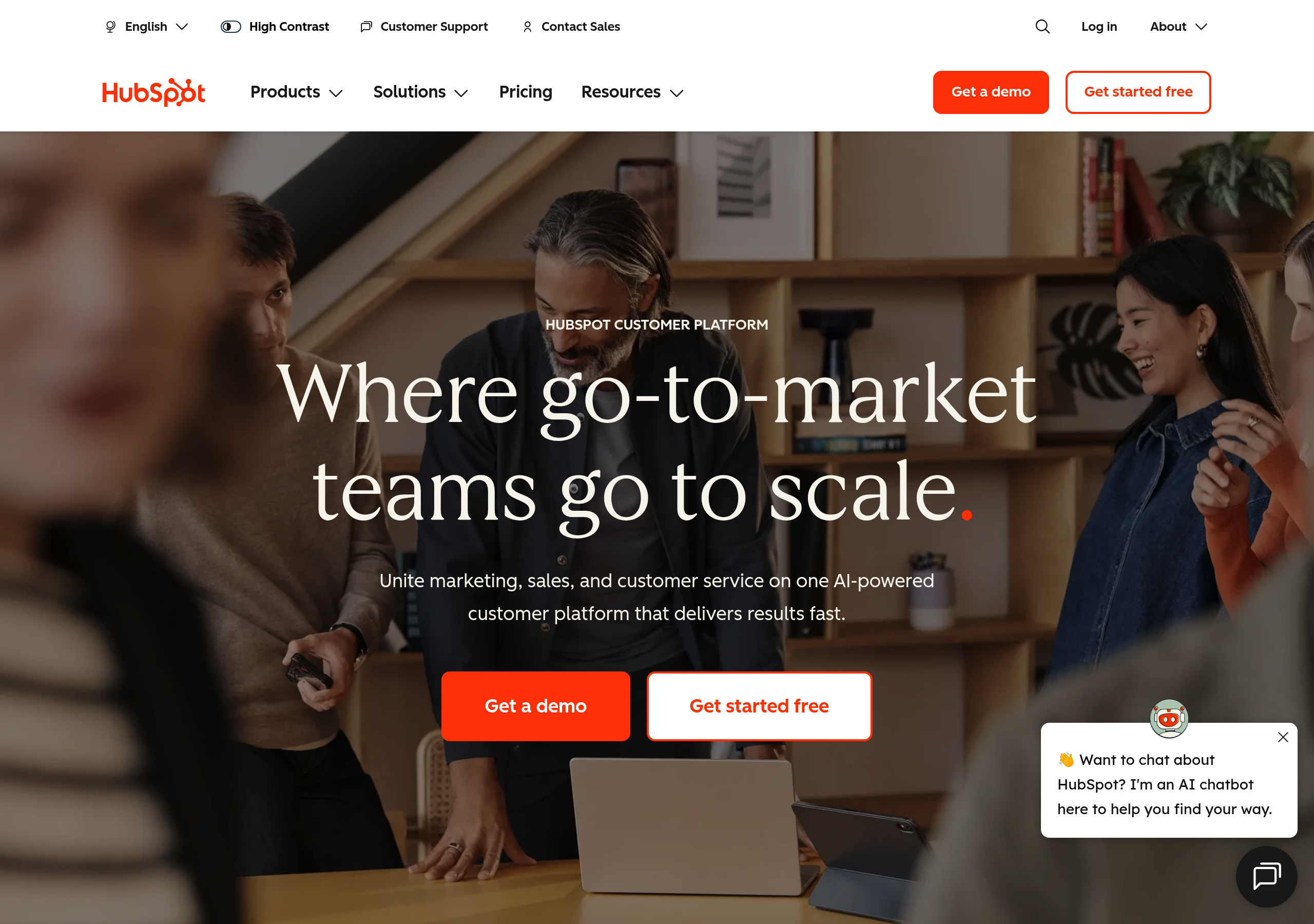Viewport: 1314px width, 924px height.
Task: Click the HubSpot logo
Action: click(153, 92)
